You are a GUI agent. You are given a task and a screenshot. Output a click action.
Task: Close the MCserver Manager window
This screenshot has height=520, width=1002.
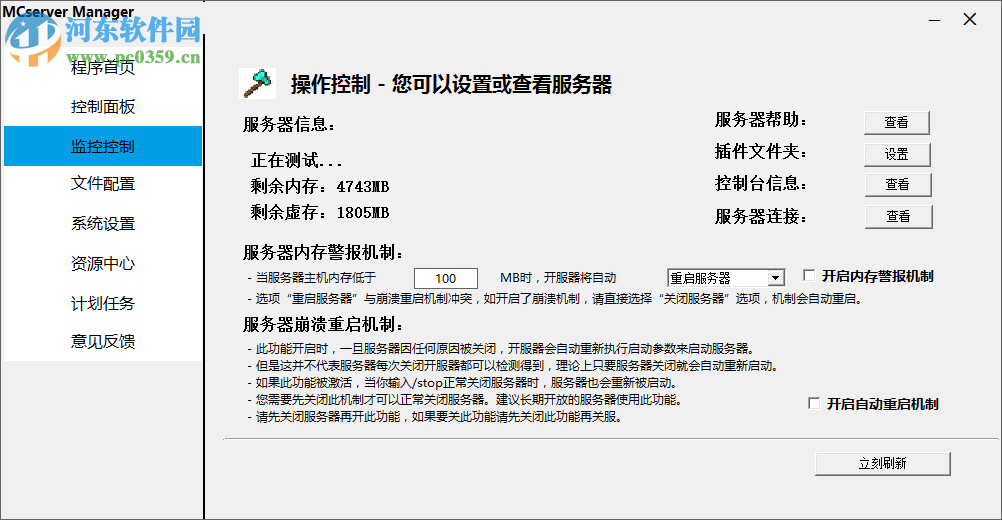[969, 20]
